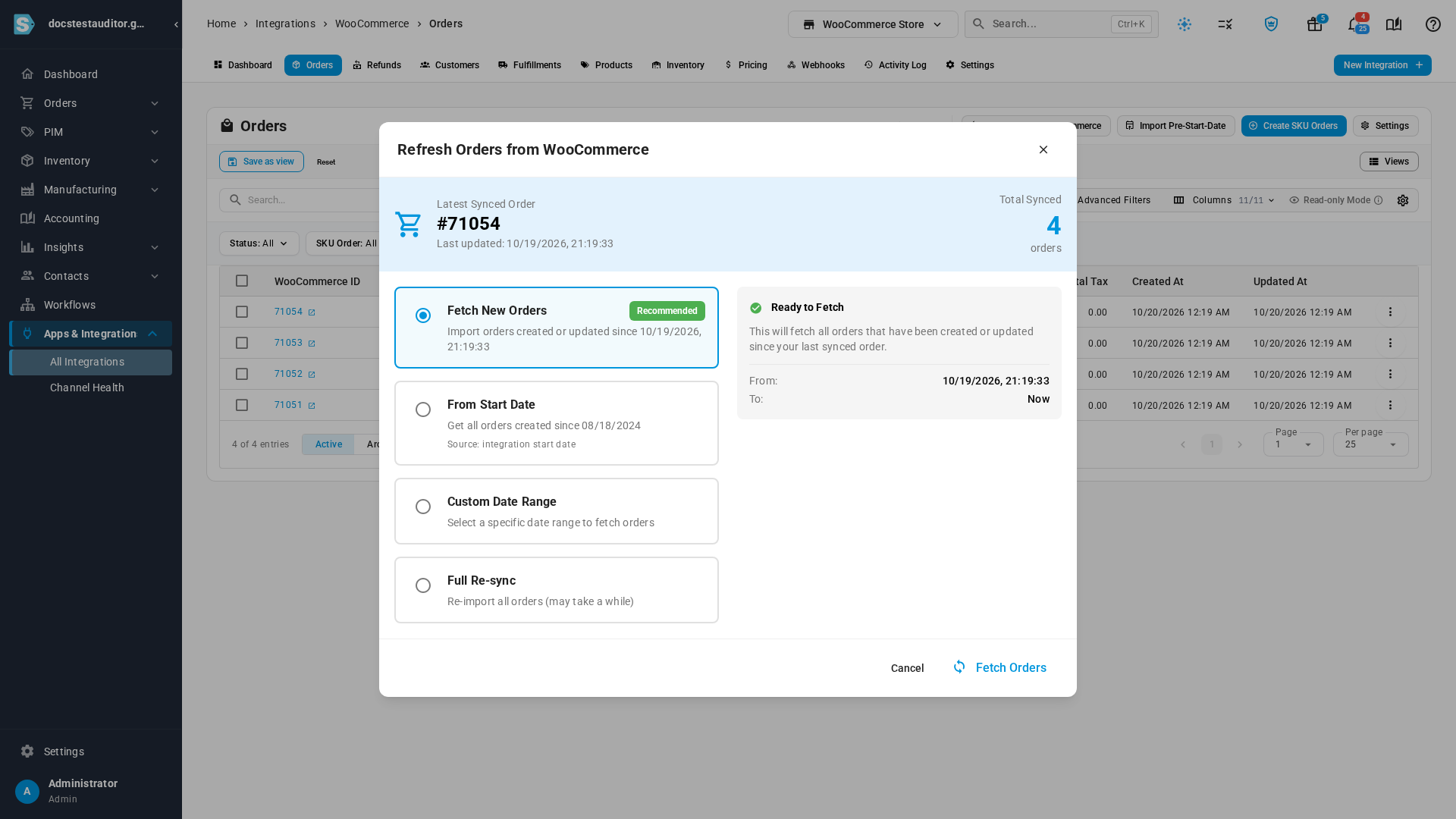This screenshot has width=1456, height=819.
Task: Open the documentation book icon
Action: pos(1394,24)
